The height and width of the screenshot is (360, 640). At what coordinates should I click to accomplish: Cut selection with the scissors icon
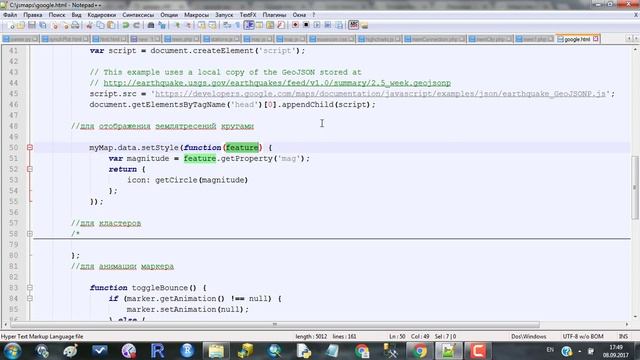tap(89, 25)
